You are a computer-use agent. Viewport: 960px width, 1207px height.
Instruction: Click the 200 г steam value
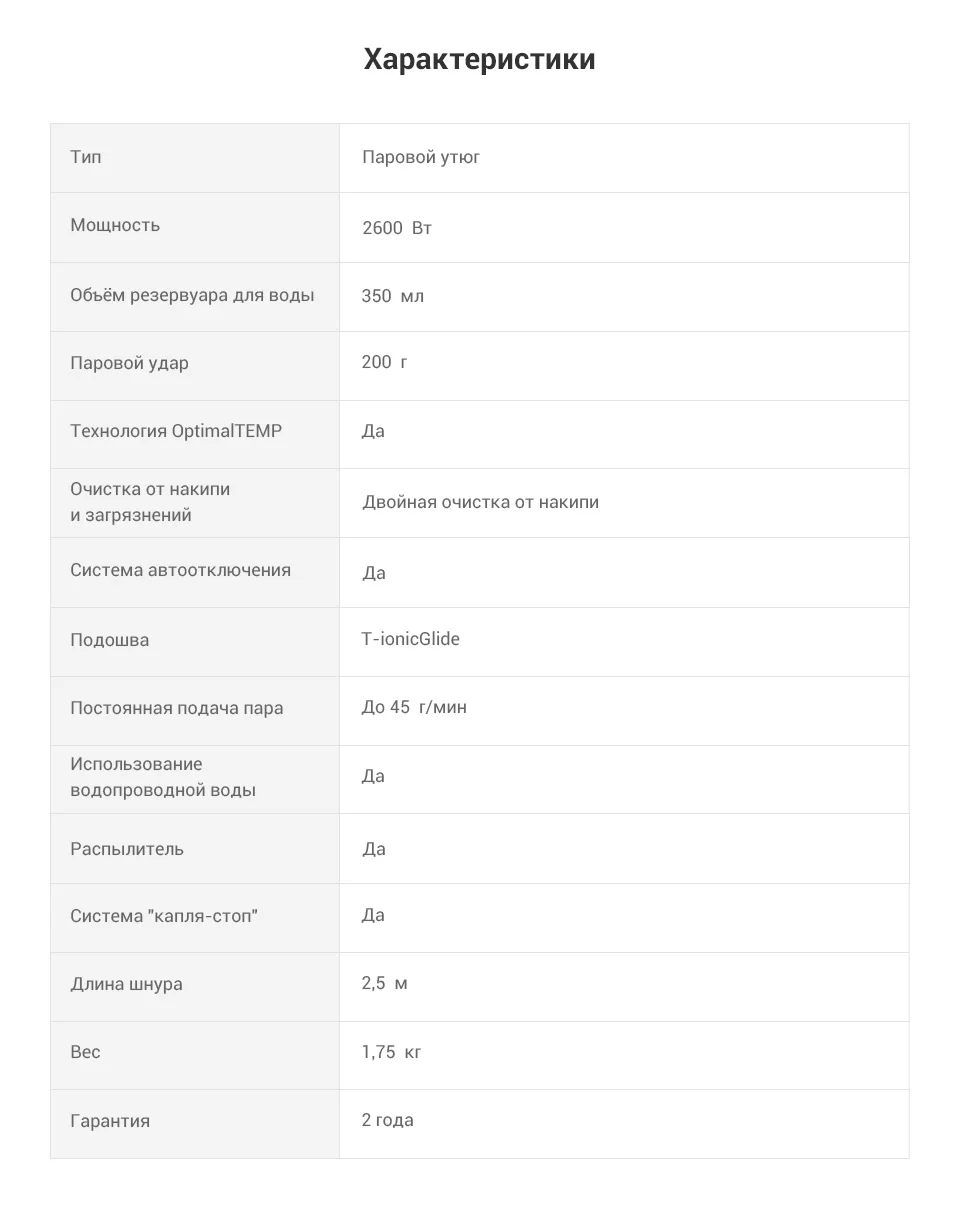click(x=385, y=362)
